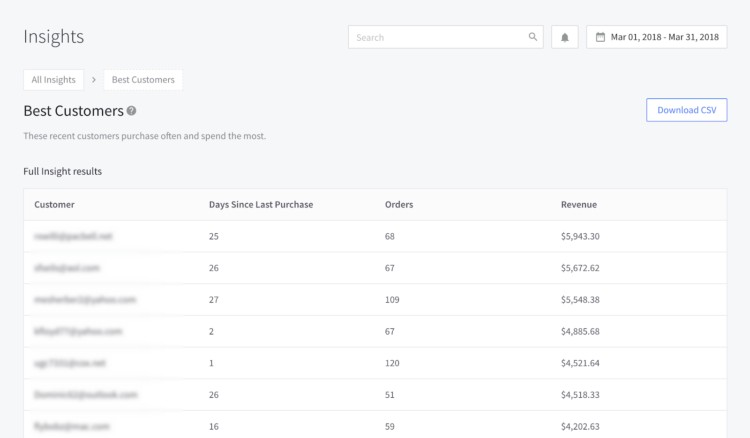750x438 pixels.
Task: Click the magnifying glass search icon
Action: pyautogui.click(x=533, y=38)
